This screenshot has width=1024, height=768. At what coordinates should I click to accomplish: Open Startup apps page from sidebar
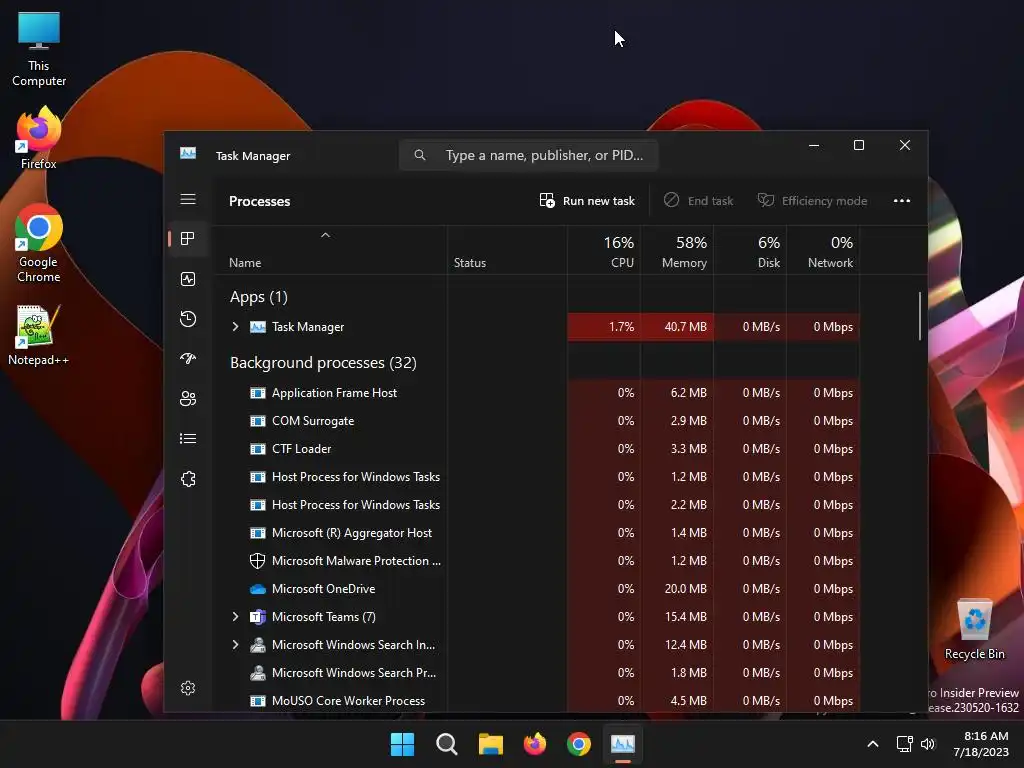(x=188, y=359)
